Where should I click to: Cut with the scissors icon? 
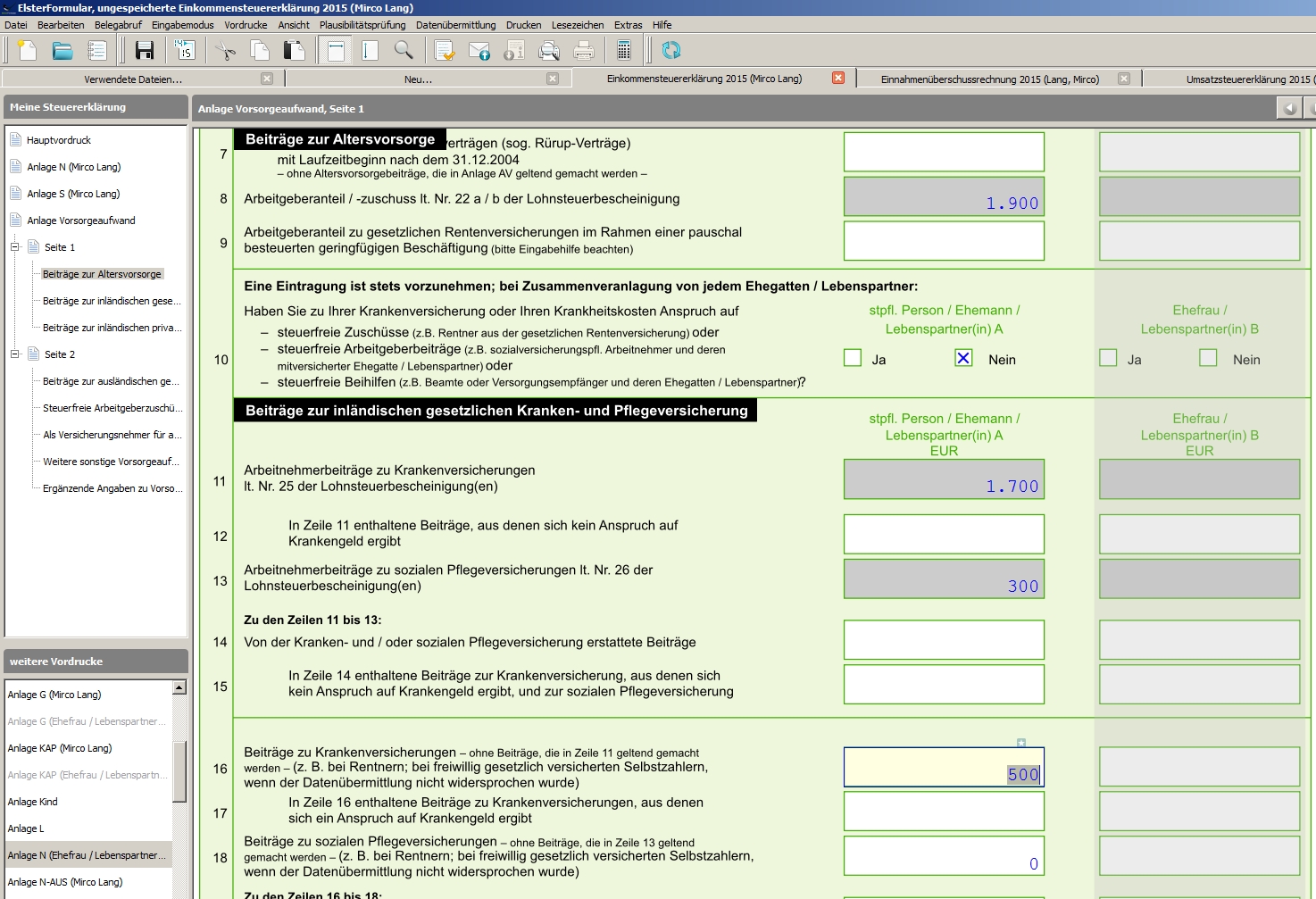pyautogui.click(x=226, y=51)
